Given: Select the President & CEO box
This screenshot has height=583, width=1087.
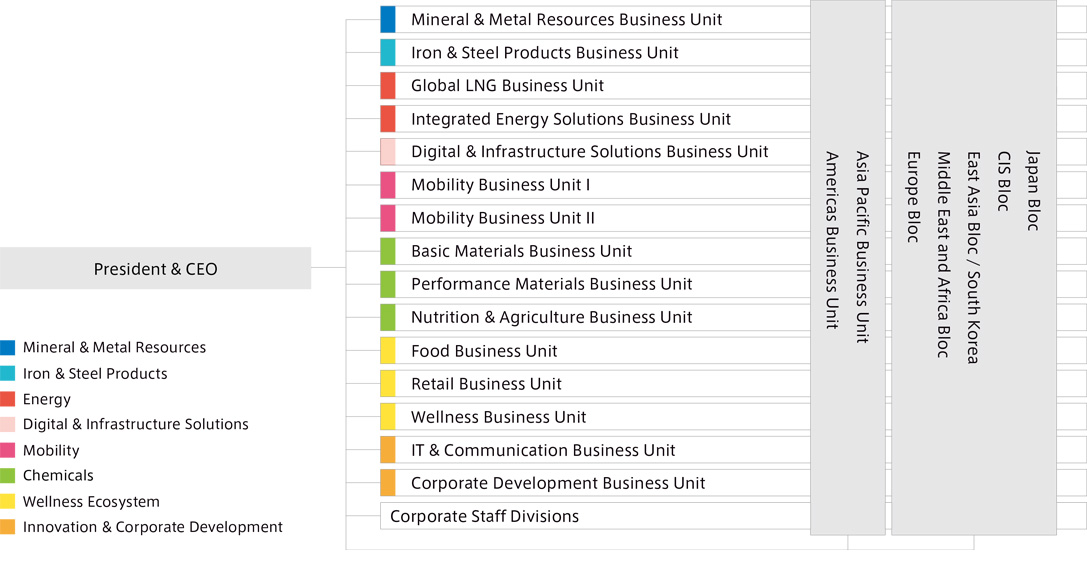Looking at the screenshot, I should 155,268.
